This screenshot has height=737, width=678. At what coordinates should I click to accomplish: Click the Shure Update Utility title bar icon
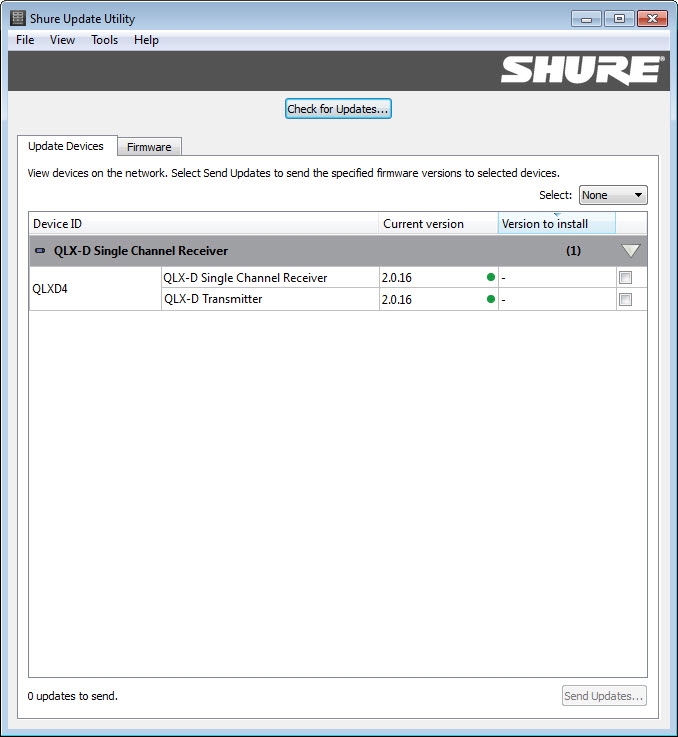point(18,18)
